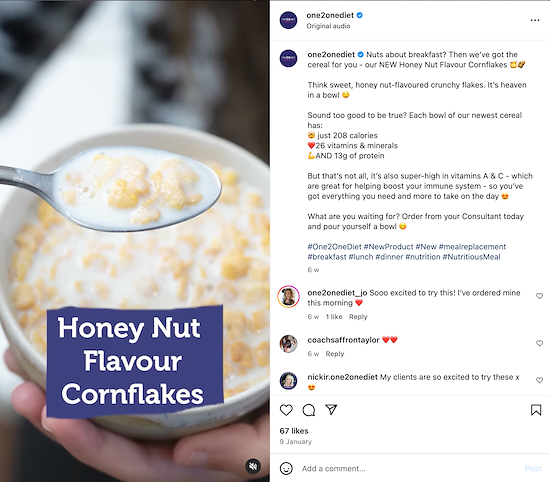Share post via paper plane icon
550x482 pixels.
pos(331,409)
